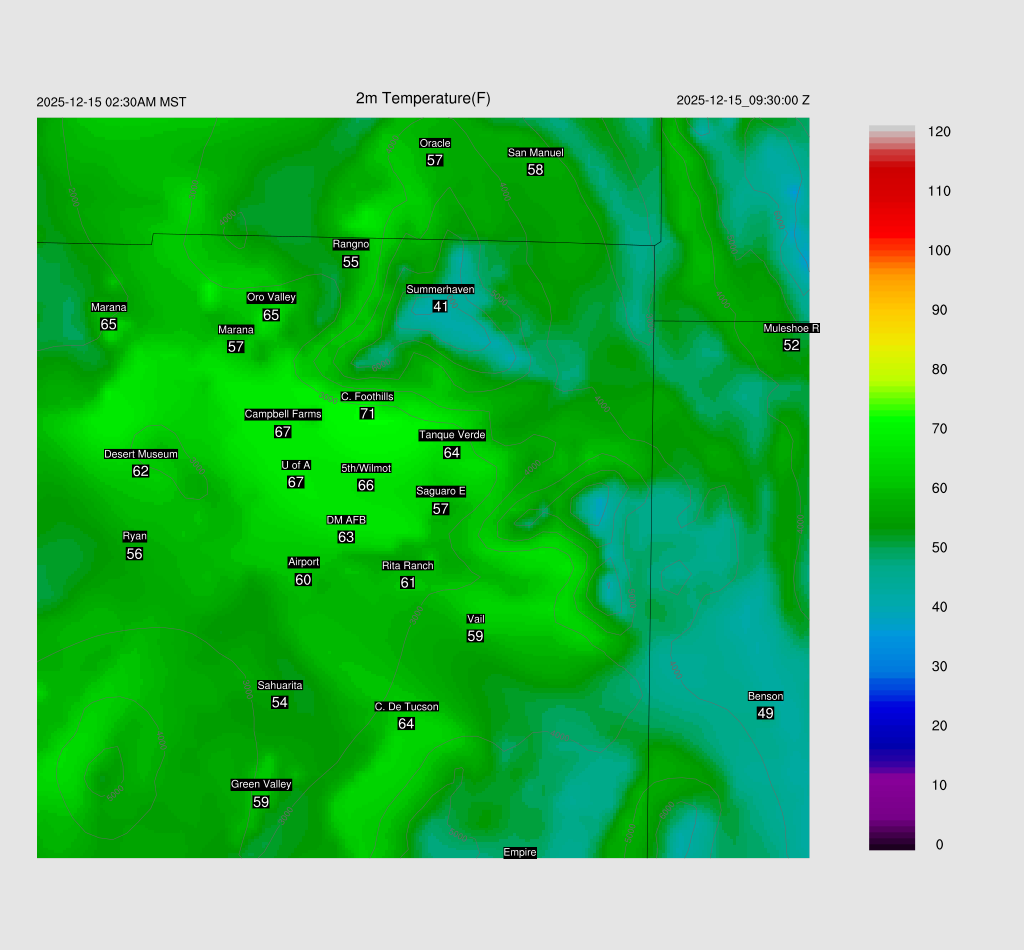Click the DM AFB station marker
Image resolution: width=1024 pixels, height=950 pixels.
pos(346,520)
